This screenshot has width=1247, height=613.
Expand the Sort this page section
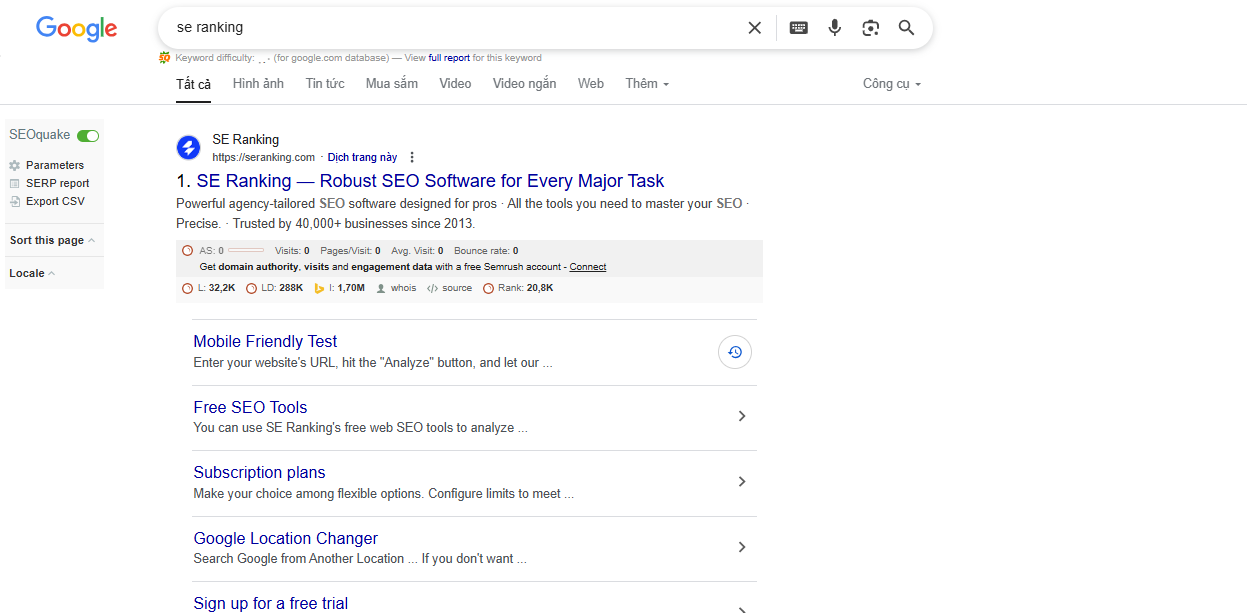point(52,240)
